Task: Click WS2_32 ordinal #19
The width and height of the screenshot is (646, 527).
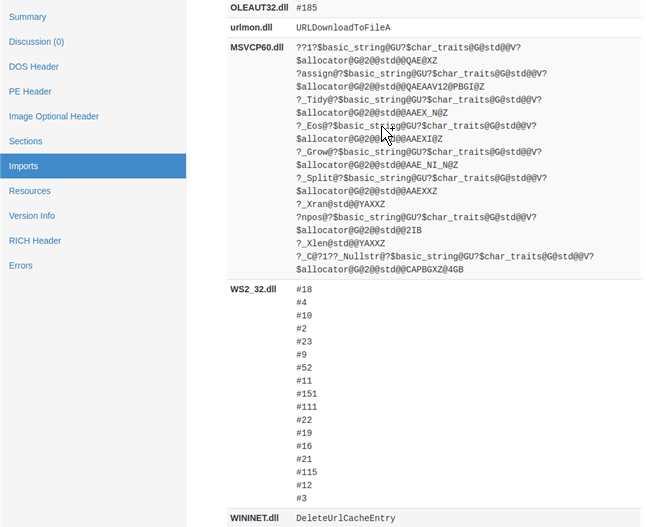Action: click(304, 433)
